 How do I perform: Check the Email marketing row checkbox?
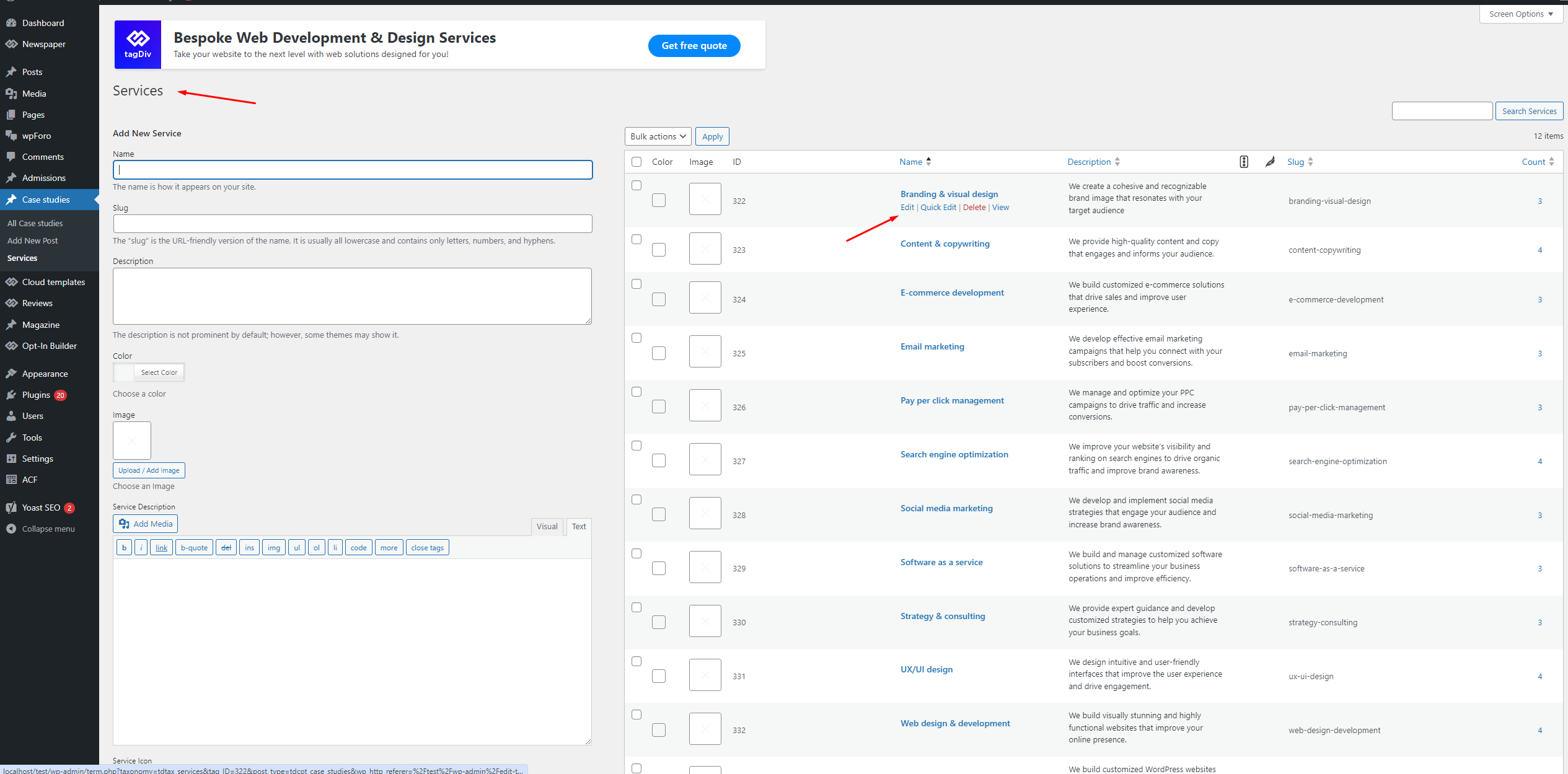(636, 338)
